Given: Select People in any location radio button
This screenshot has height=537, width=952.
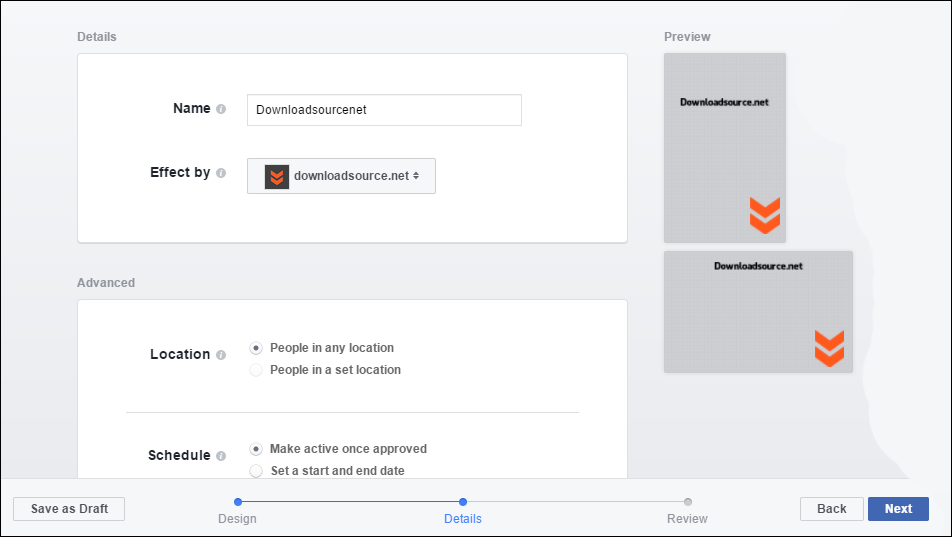Looking at the screenshot, I should pyautogui.click(x=256, y=348).
